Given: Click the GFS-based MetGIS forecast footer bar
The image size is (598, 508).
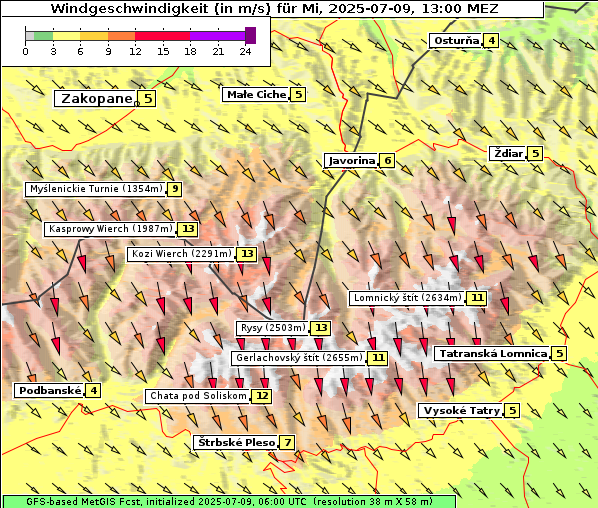Looking at the screenshot, I should 229,502.
